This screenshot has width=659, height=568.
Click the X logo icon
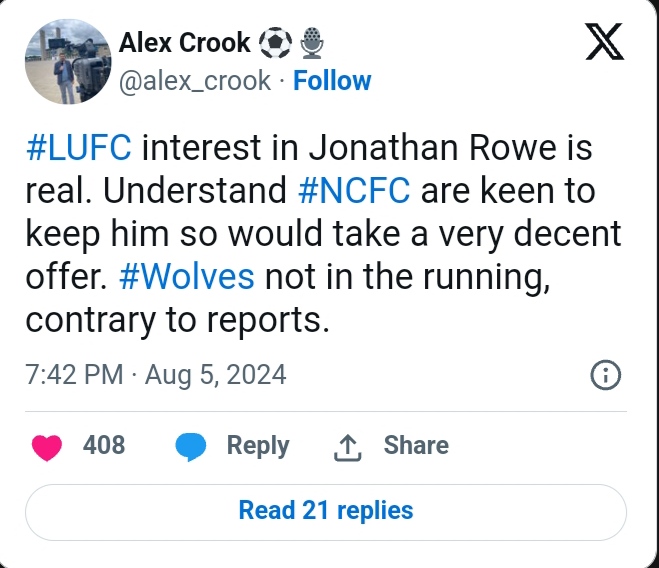tap(602, 43)
